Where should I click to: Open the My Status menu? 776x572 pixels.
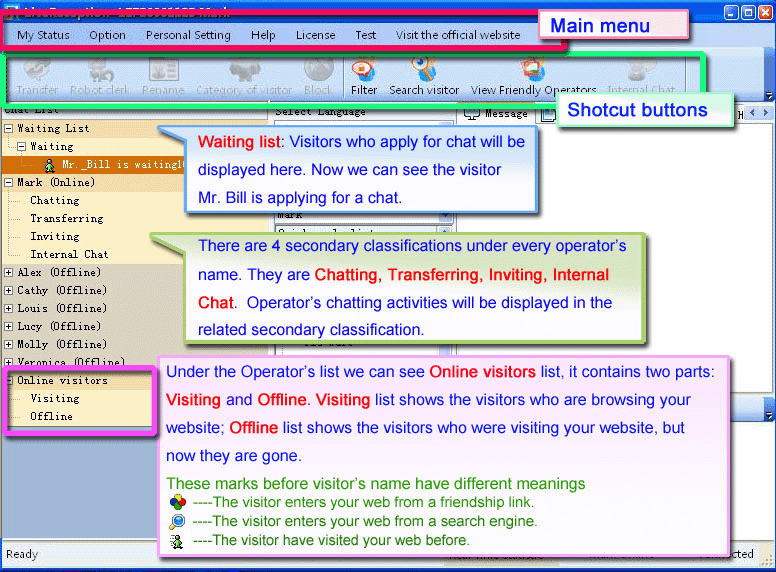(x=43, y=35)
